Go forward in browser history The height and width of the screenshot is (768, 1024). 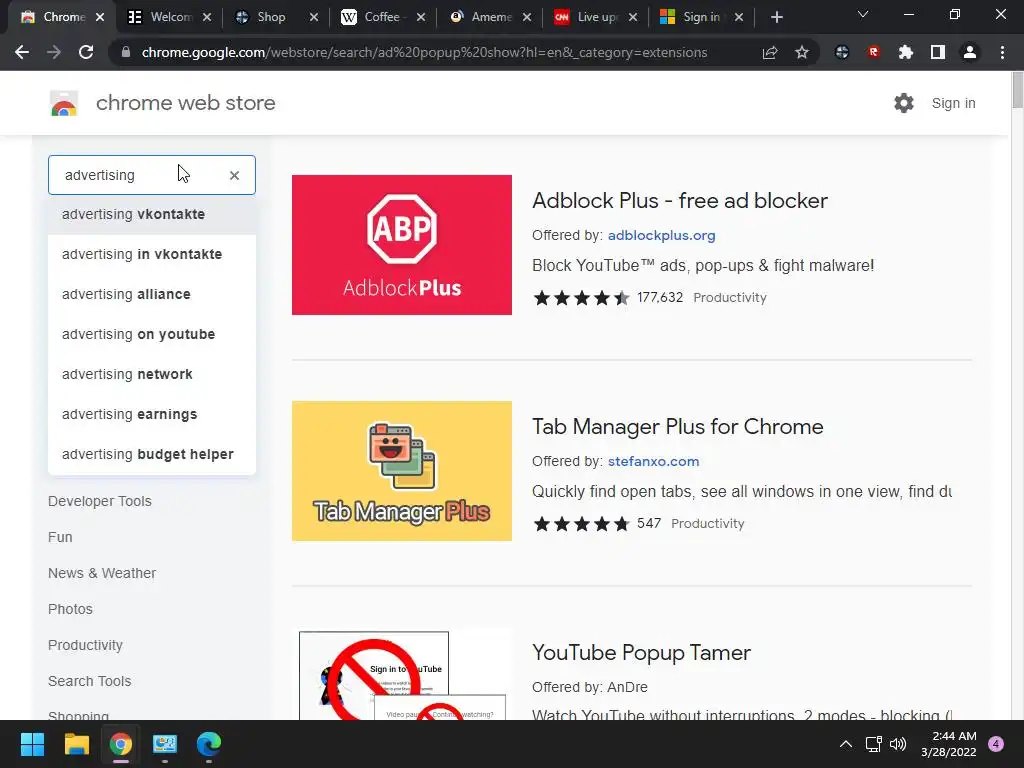point(54,52)
